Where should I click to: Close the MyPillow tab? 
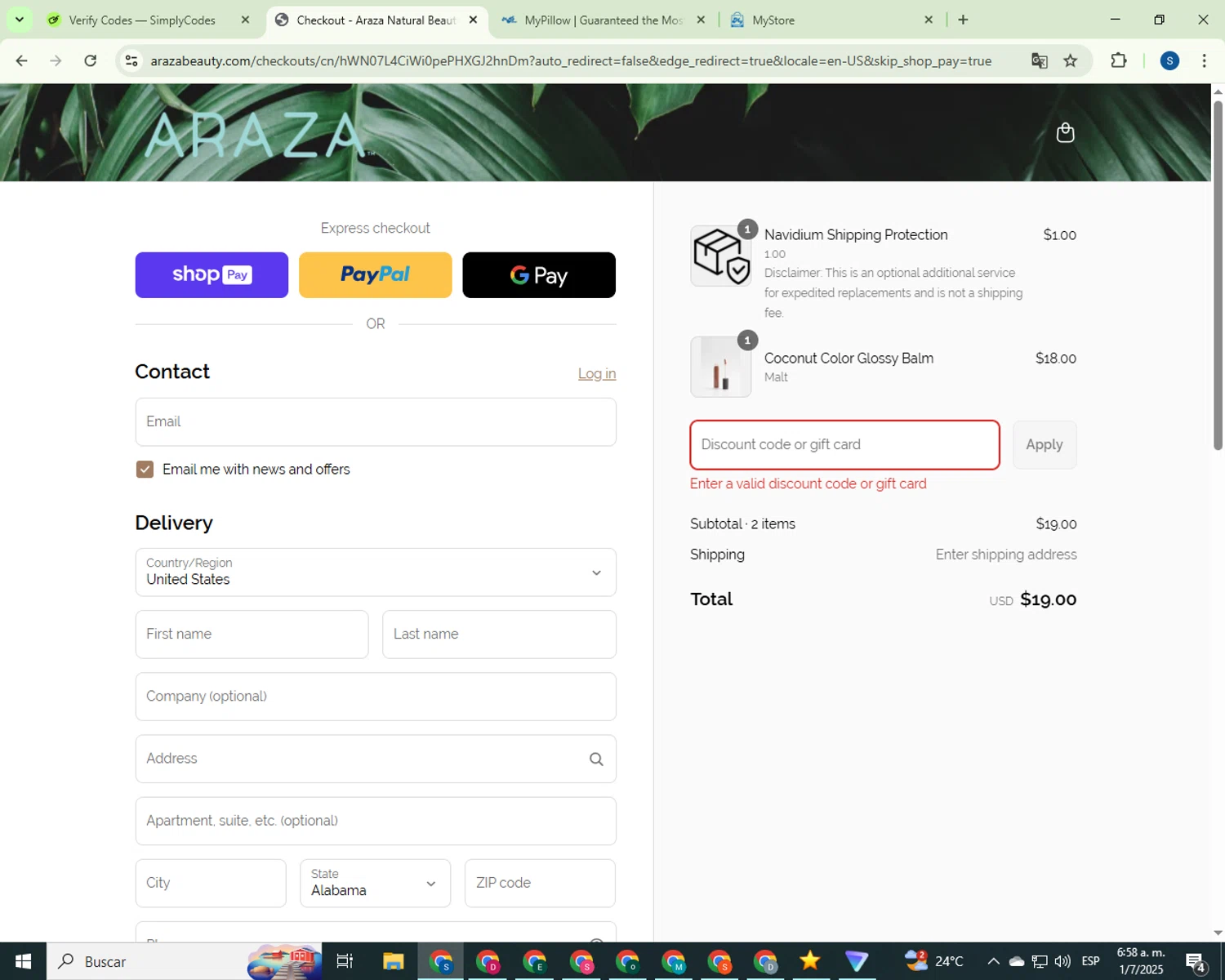701,20
